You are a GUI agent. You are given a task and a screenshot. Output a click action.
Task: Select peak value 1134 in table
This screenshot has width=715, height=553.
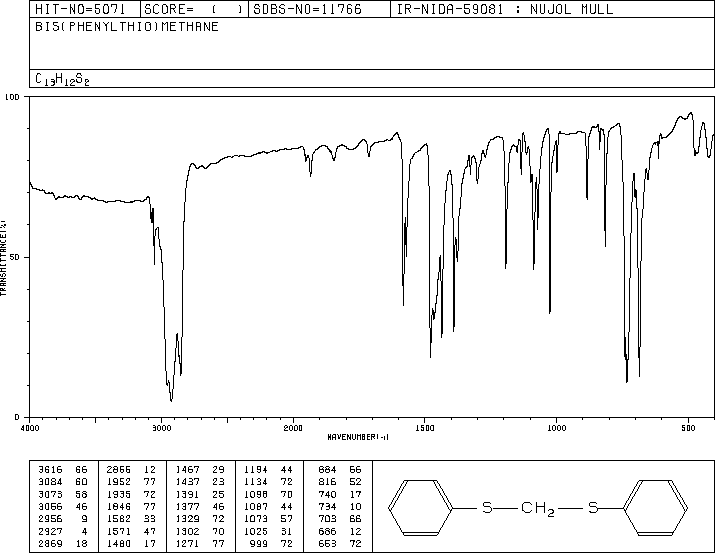coord(256,482)
